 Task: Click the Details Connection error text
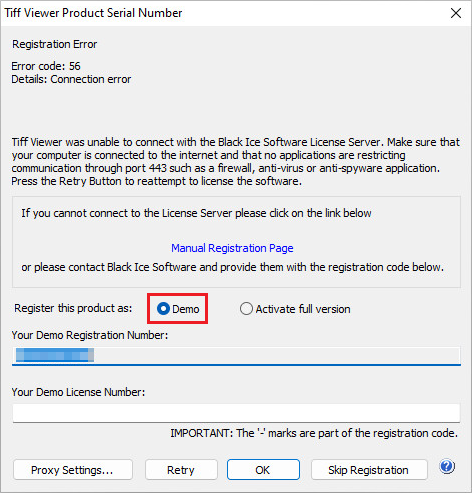click(x=71, y=79)
